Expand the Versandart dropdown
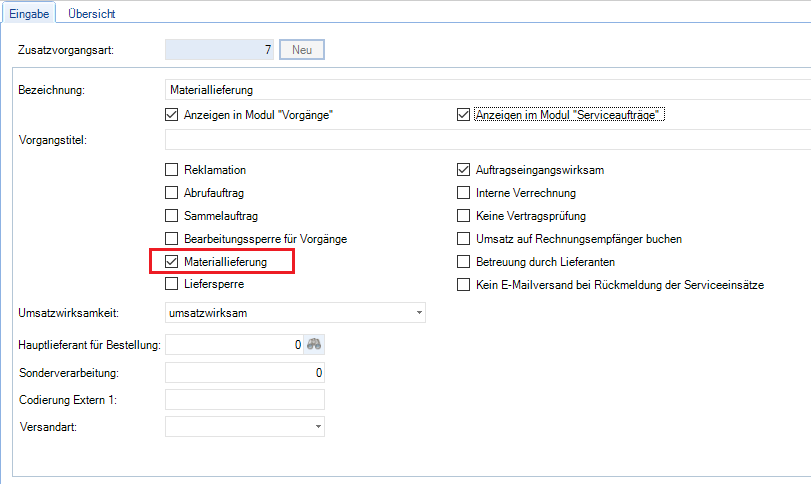811x484 pixels. tap(318, 427)
